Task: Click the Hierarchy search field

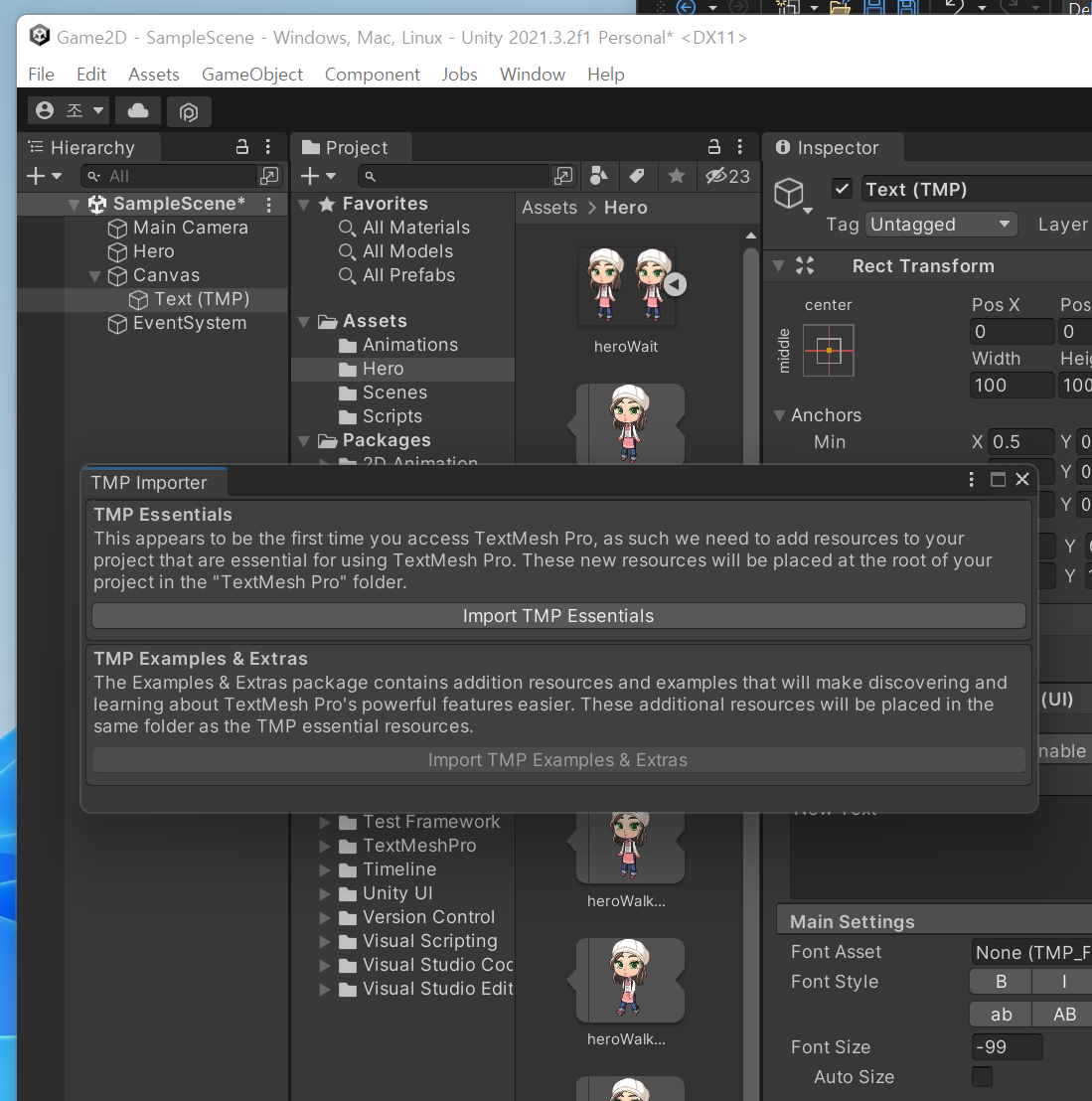Action: point(169,176)
